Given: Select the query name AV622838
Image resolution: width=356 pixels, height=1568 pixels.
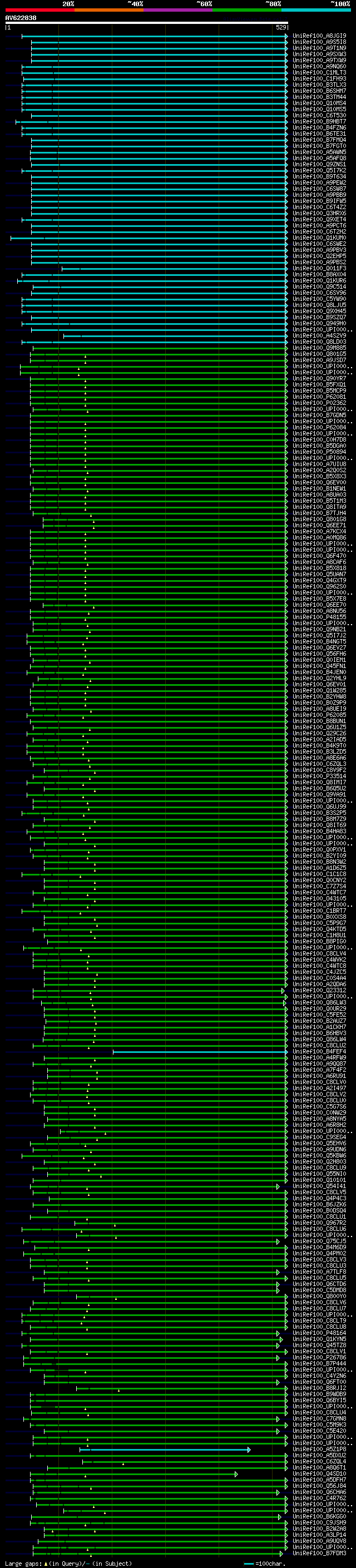Looking at the screenshot, I should click(x=21, y=18).
